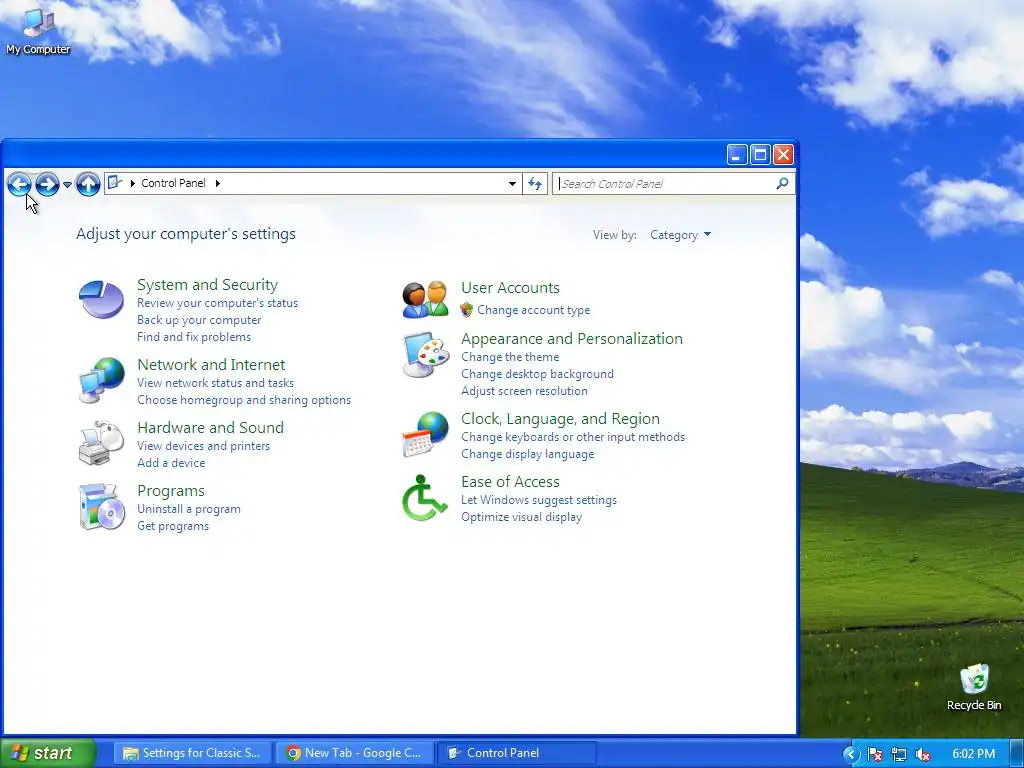The height and width of the screenshot is (768, 1024).
Task: Click Back up your computer
Action: [x=199, y=320]
